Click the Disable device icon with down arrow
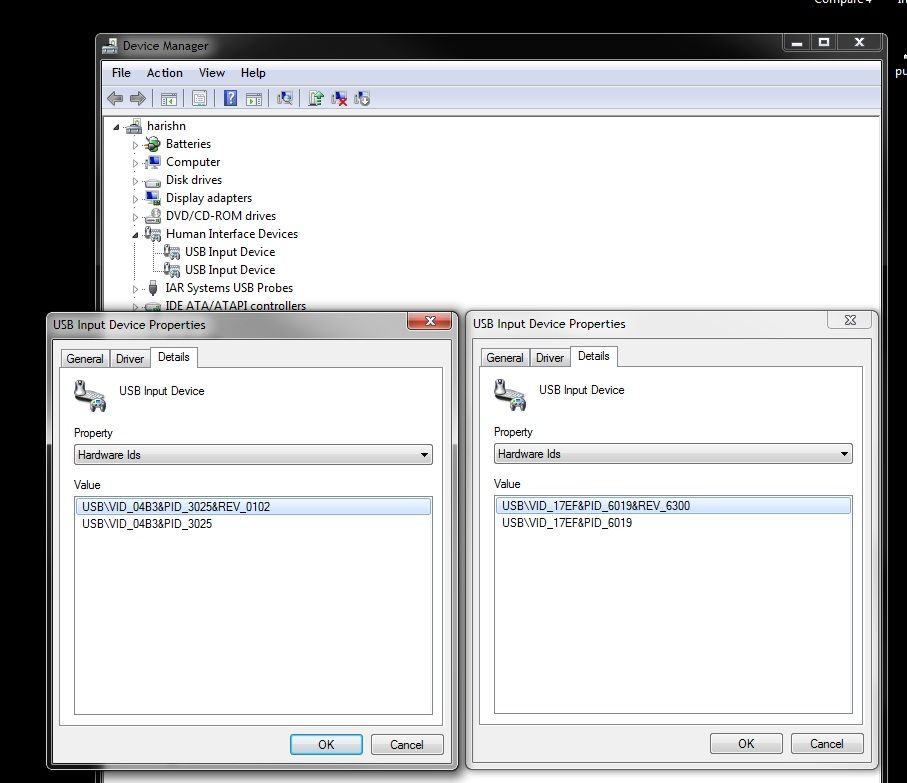Viewport: 907px width, 783px height. click(x=362, y=99)
